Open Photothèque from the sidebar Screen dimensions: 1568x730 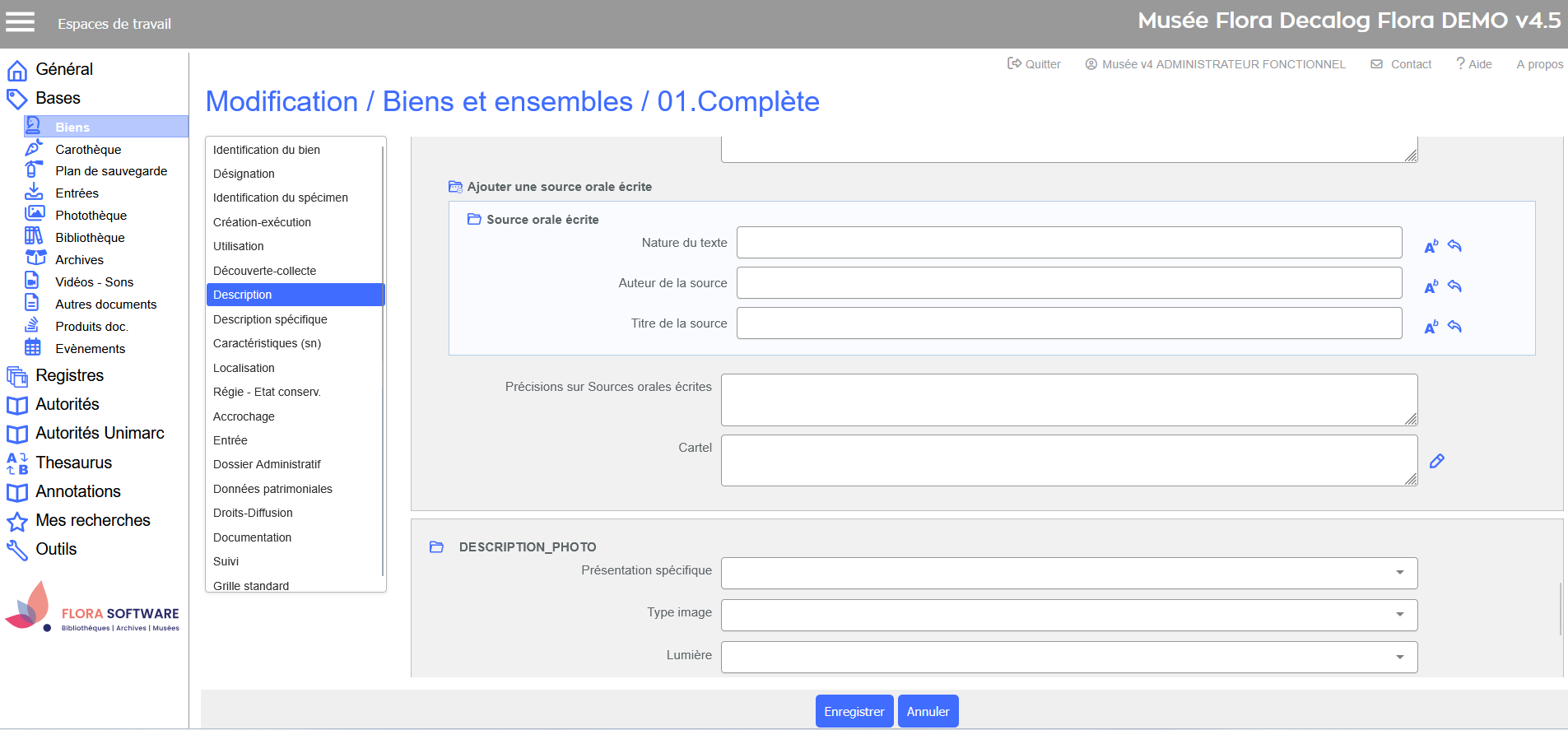tap(91, 216)
